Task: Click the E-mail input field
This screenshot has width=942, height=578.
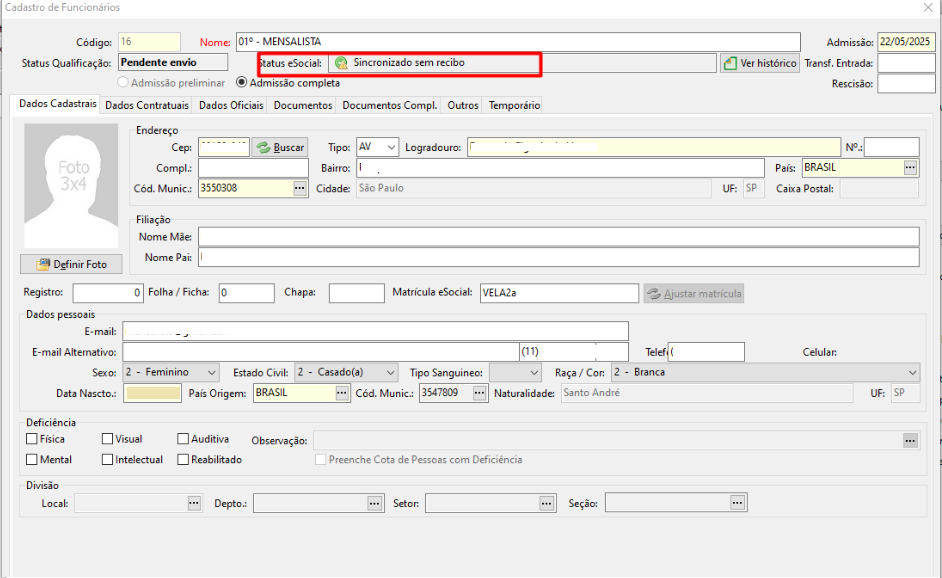Action: [x=375, y=331]
